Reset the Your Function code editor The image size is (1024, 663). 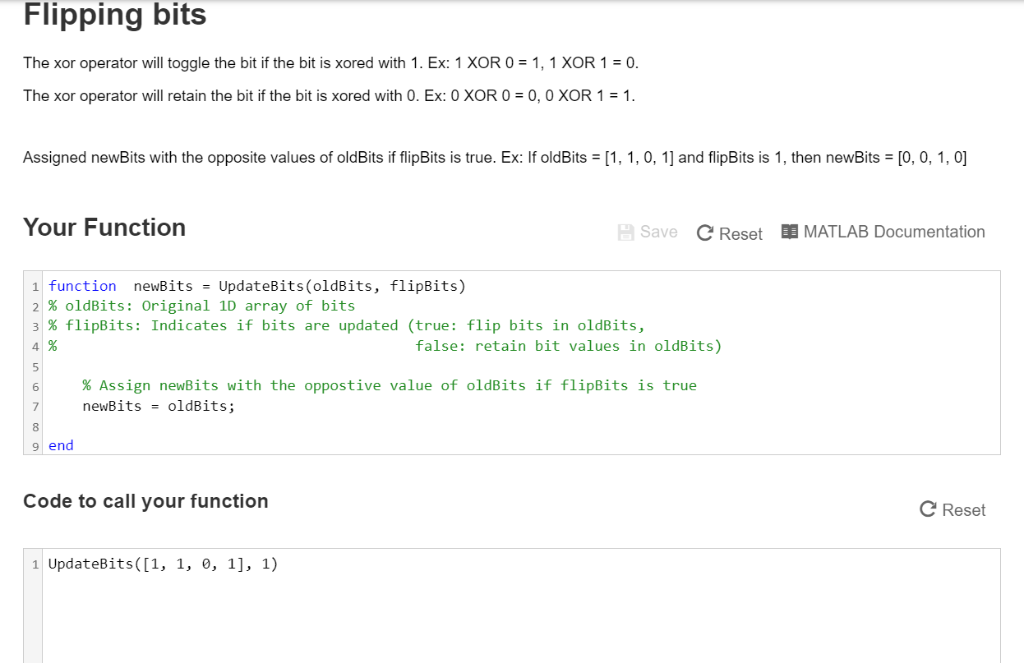tap(729, 234)
